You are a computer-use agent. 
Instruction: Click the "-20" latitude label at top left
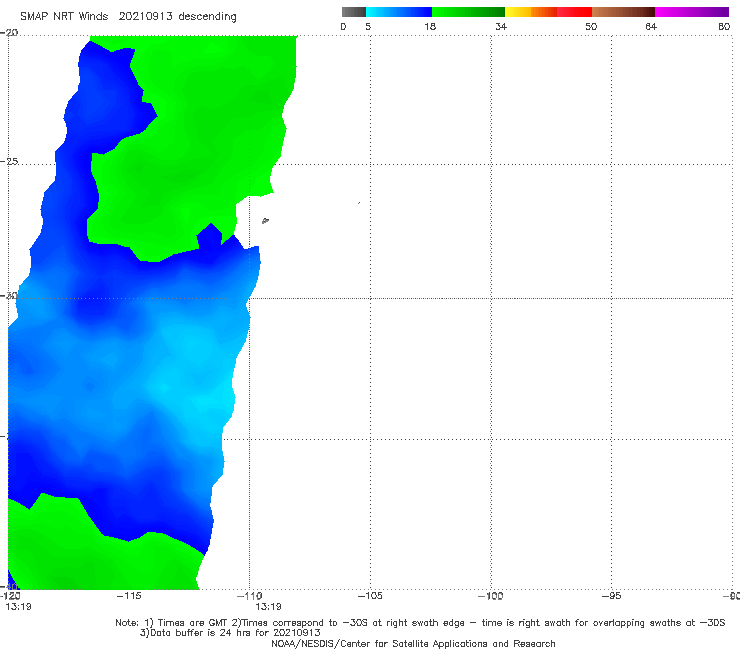coord(9,33)
